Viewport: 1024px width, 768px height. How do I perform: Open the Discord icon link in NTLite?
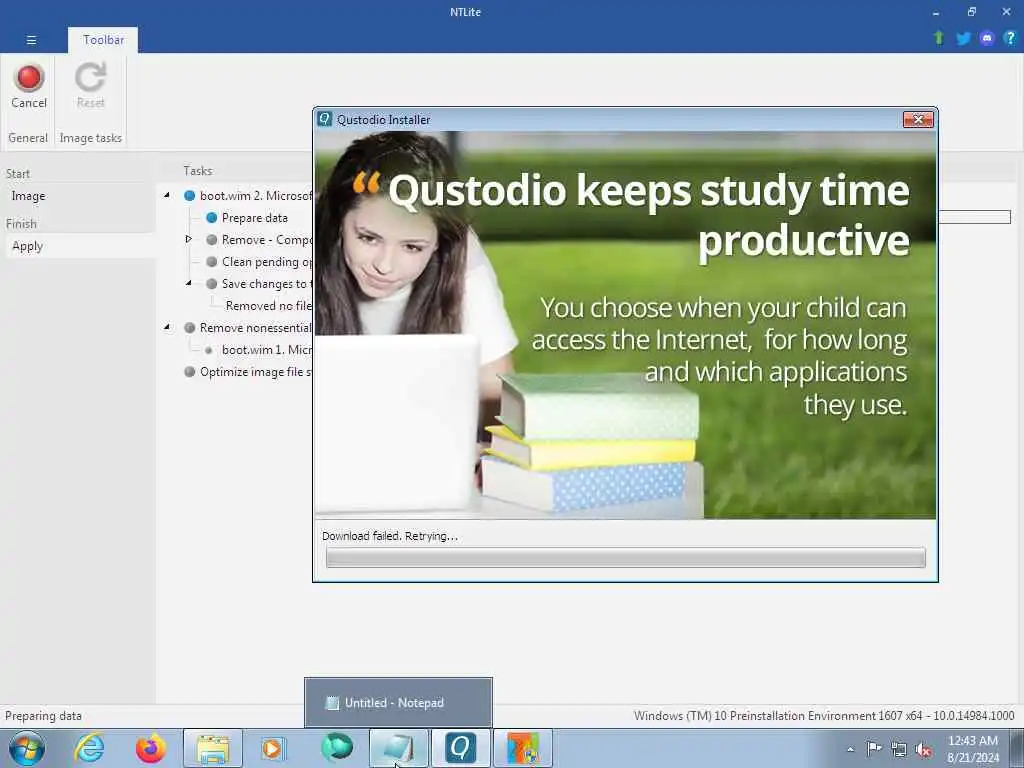(x=987, y=39)
